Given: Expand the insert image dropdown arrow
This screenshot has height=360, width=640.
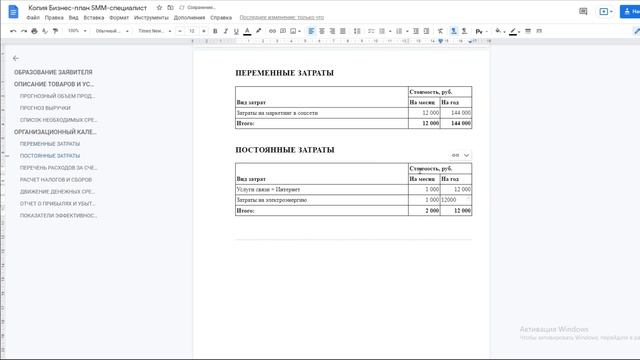Looking at the screenshot, I should coord(300,31).
